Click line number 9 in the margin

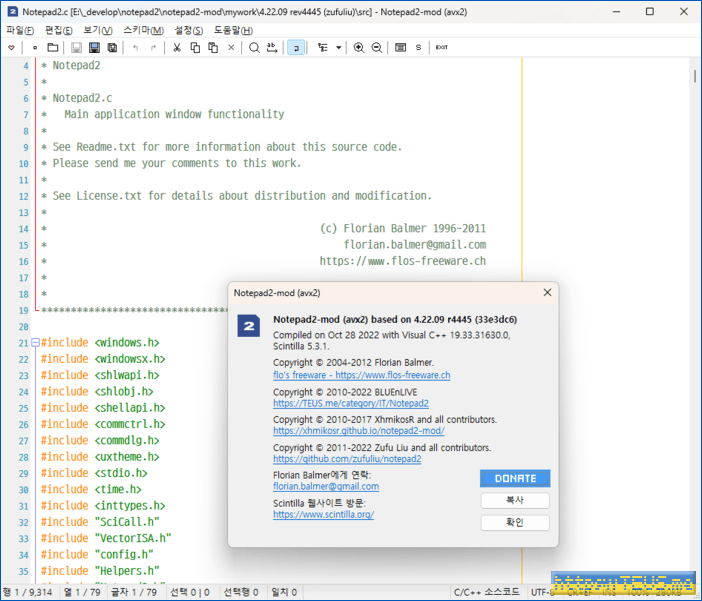tap(26, 147)
